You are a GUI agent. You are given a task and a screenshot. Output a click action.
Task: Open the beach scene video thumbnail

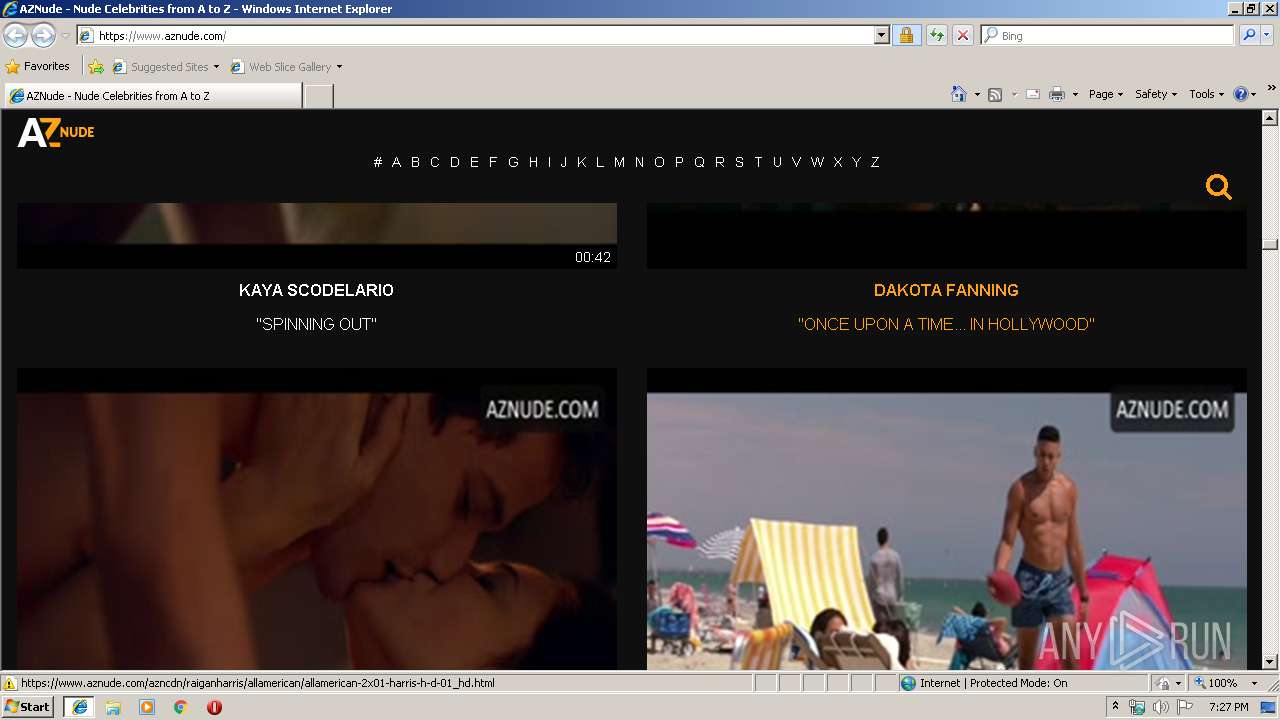(946, 519)
